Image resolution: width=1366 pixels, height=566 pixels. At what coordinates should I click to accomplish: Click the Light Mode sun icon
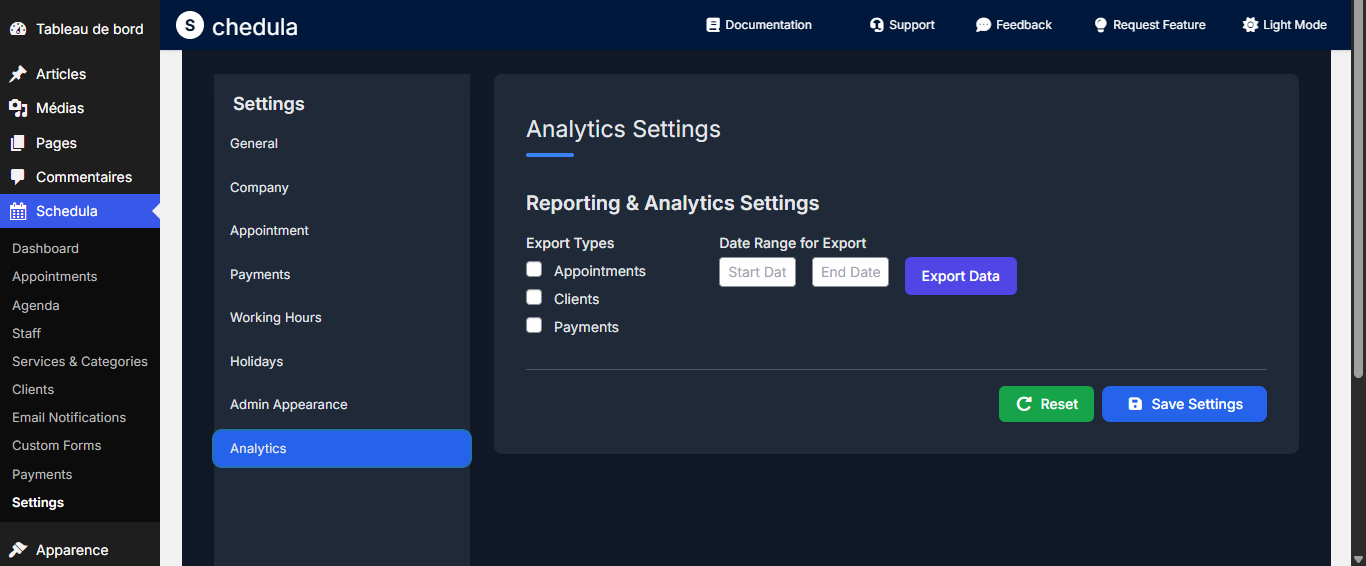pyautogui.click(x=1250, y=25)
